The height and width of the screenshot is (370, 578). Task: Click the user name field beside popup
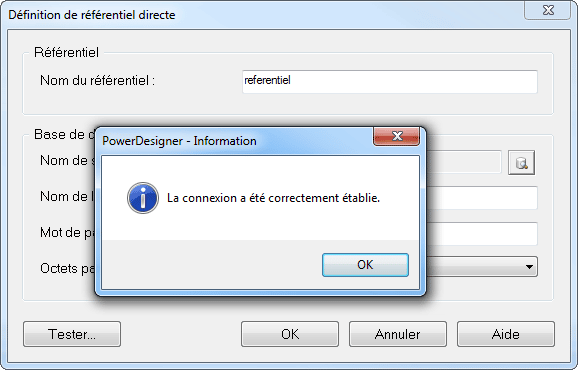point(482,198)
